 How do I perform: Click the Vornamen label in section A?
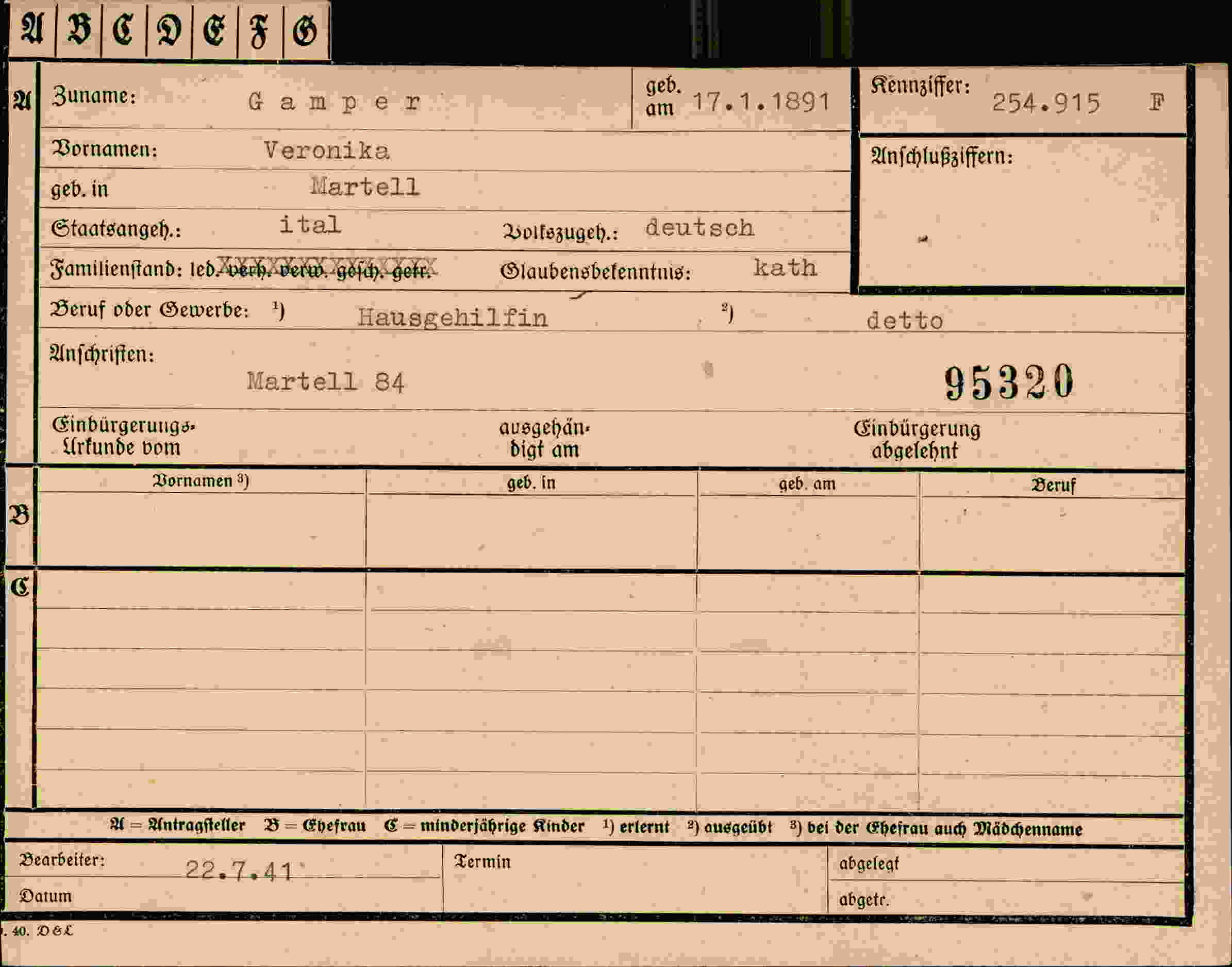pyautogui.click(x=105, y=149)
